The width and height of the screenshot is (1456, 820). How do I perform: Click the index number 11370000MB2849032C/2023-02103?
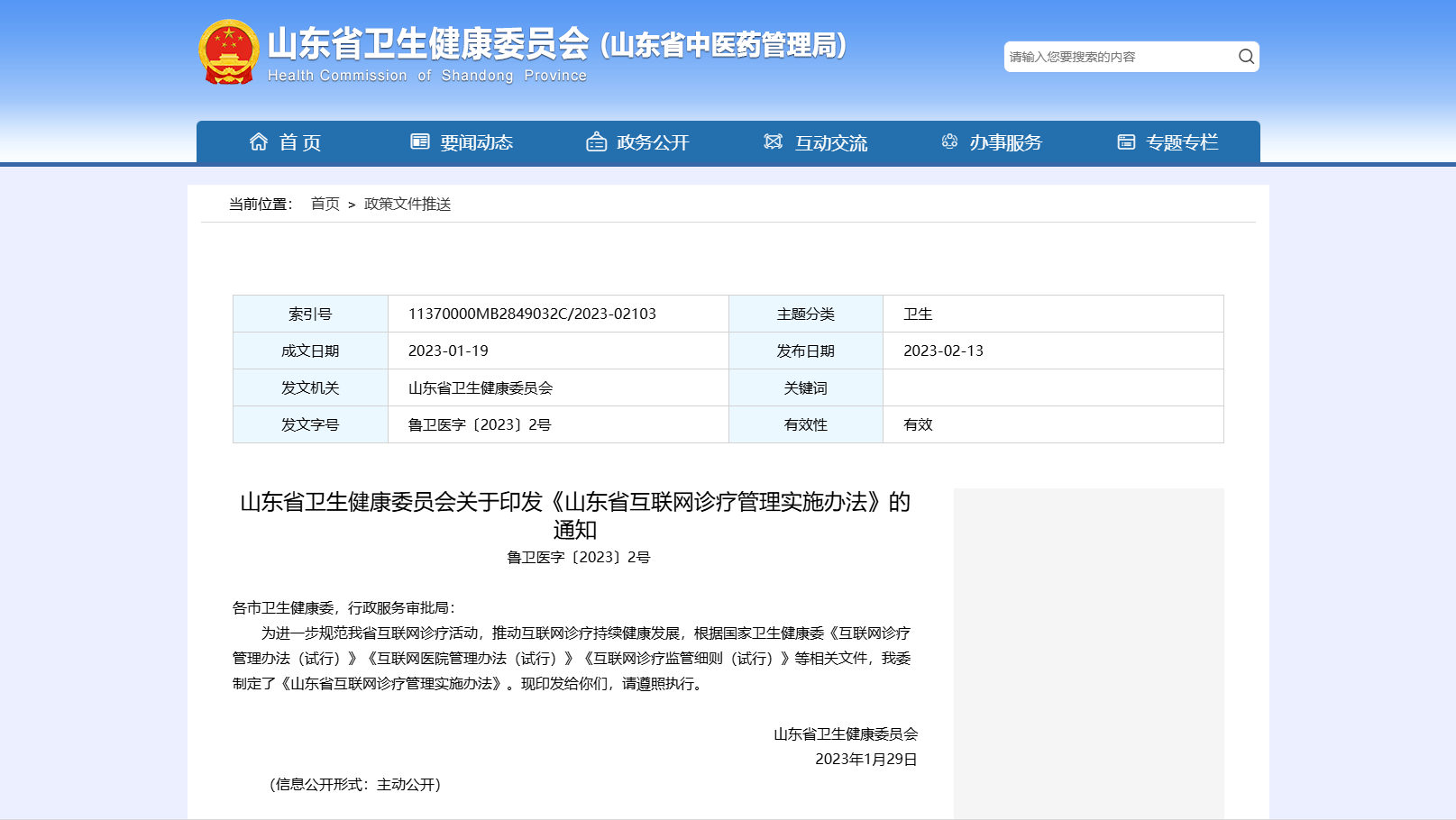532,314
